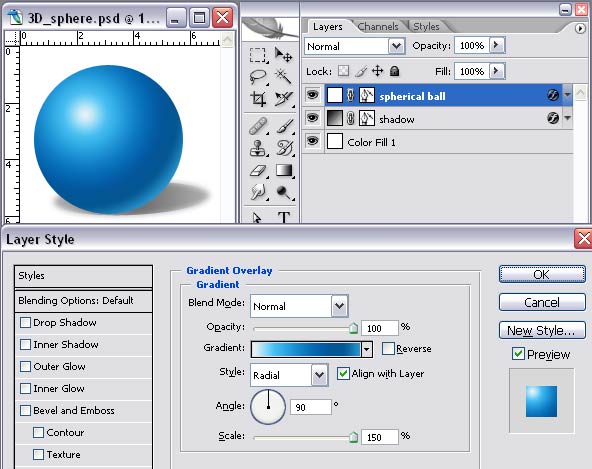Enable the Inner Shadow checkbox
This screenshot has width=592, height=469.
[25, 344]
